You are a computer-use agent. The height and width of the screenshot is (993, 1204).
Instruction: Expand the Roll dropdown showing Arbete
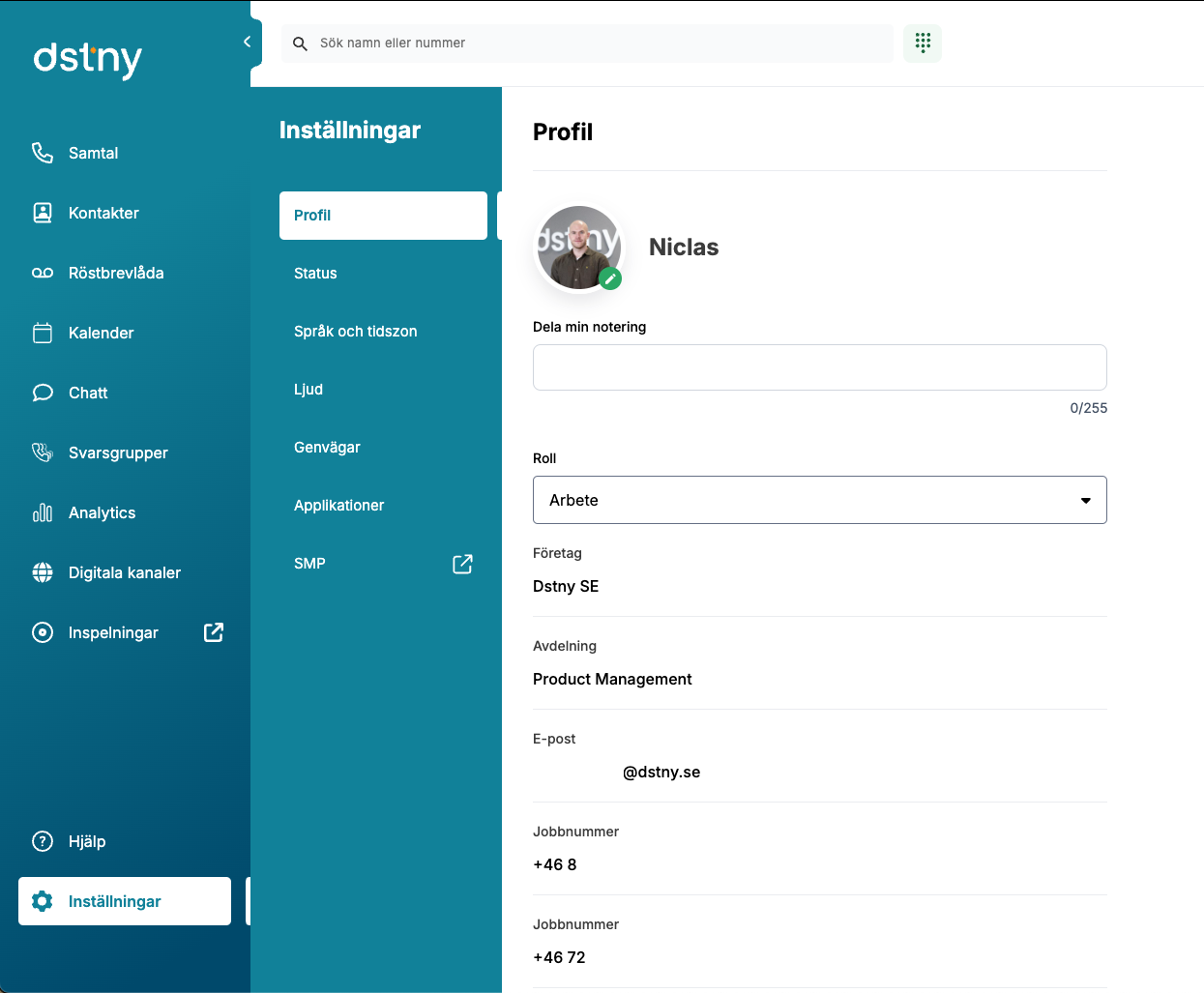(x=818, y=500)
